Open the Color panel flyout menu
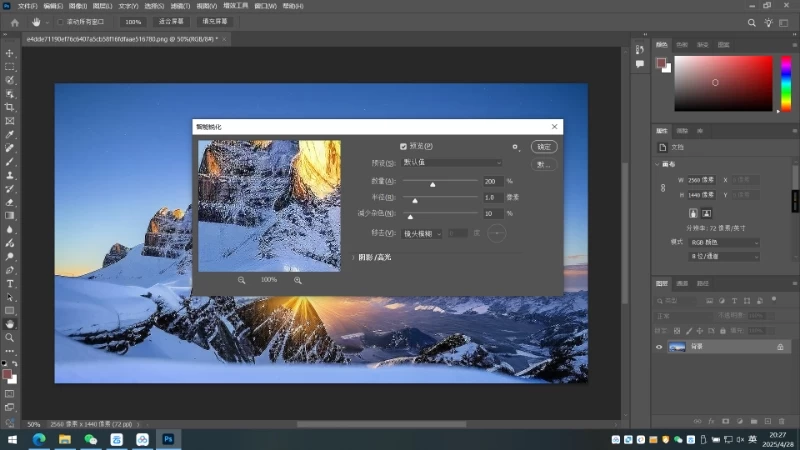Viewport: 800px width, 450px height. tap(794, 45)
